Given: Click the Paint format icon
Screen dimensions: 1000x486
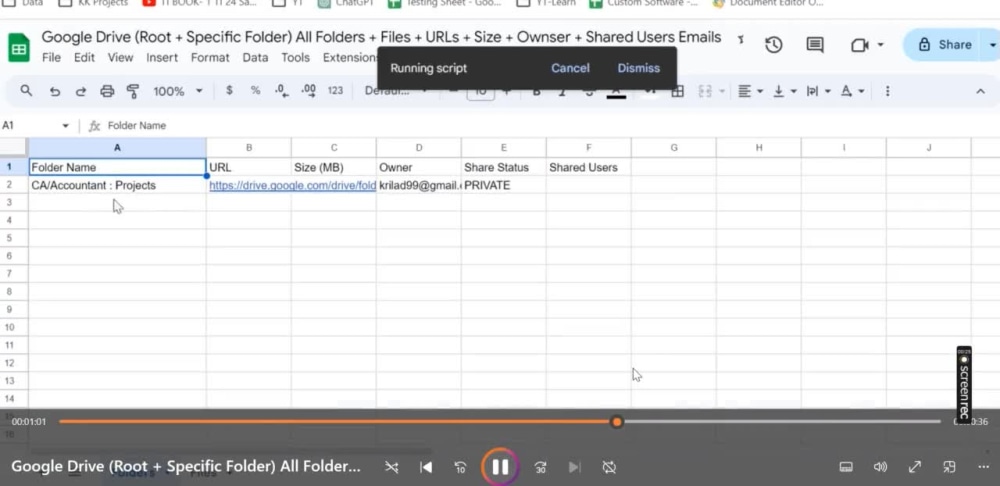Looking at the screenshot, I should (x=133, y=91).
